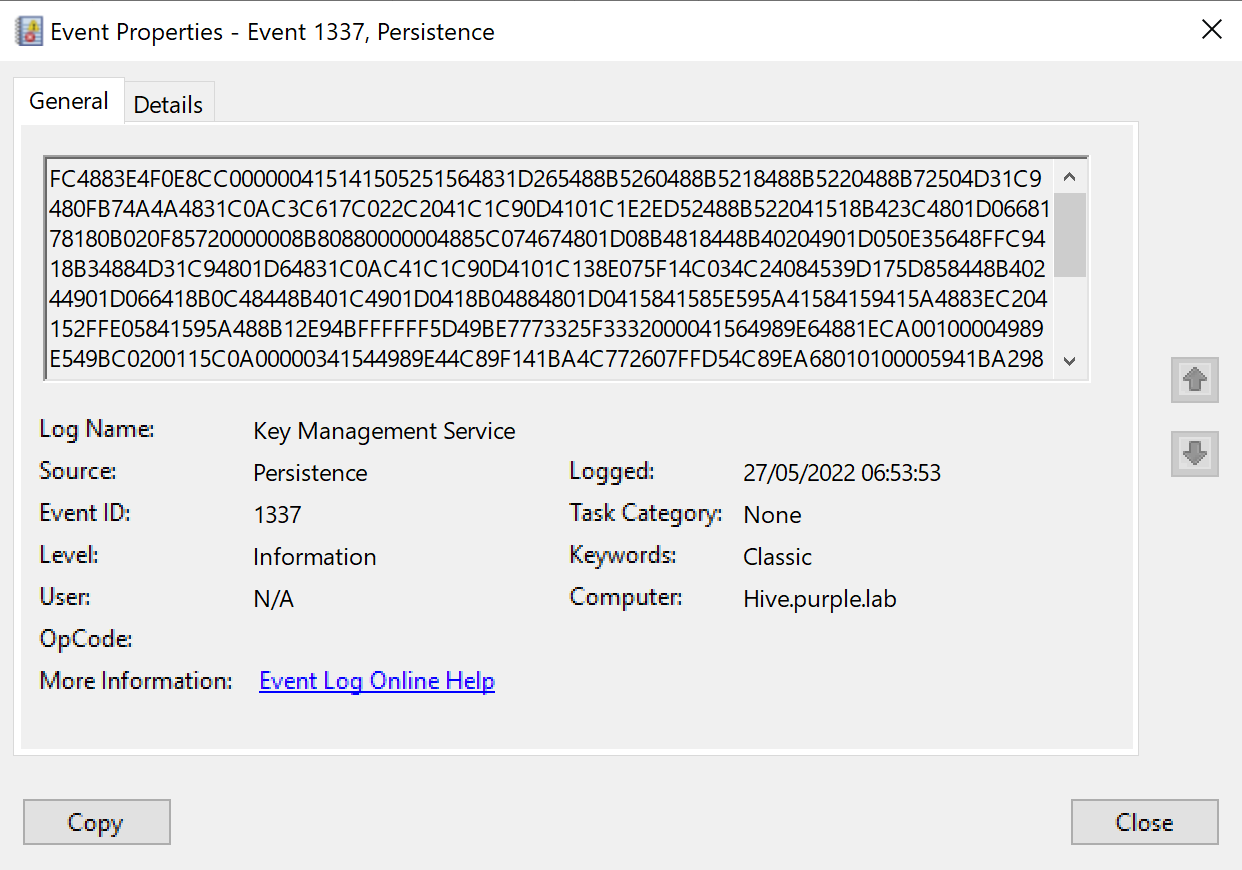1242x870 pixels.
Task: Click the Computer value Hive.purple.lab
Action: click(x=820, y=599)
